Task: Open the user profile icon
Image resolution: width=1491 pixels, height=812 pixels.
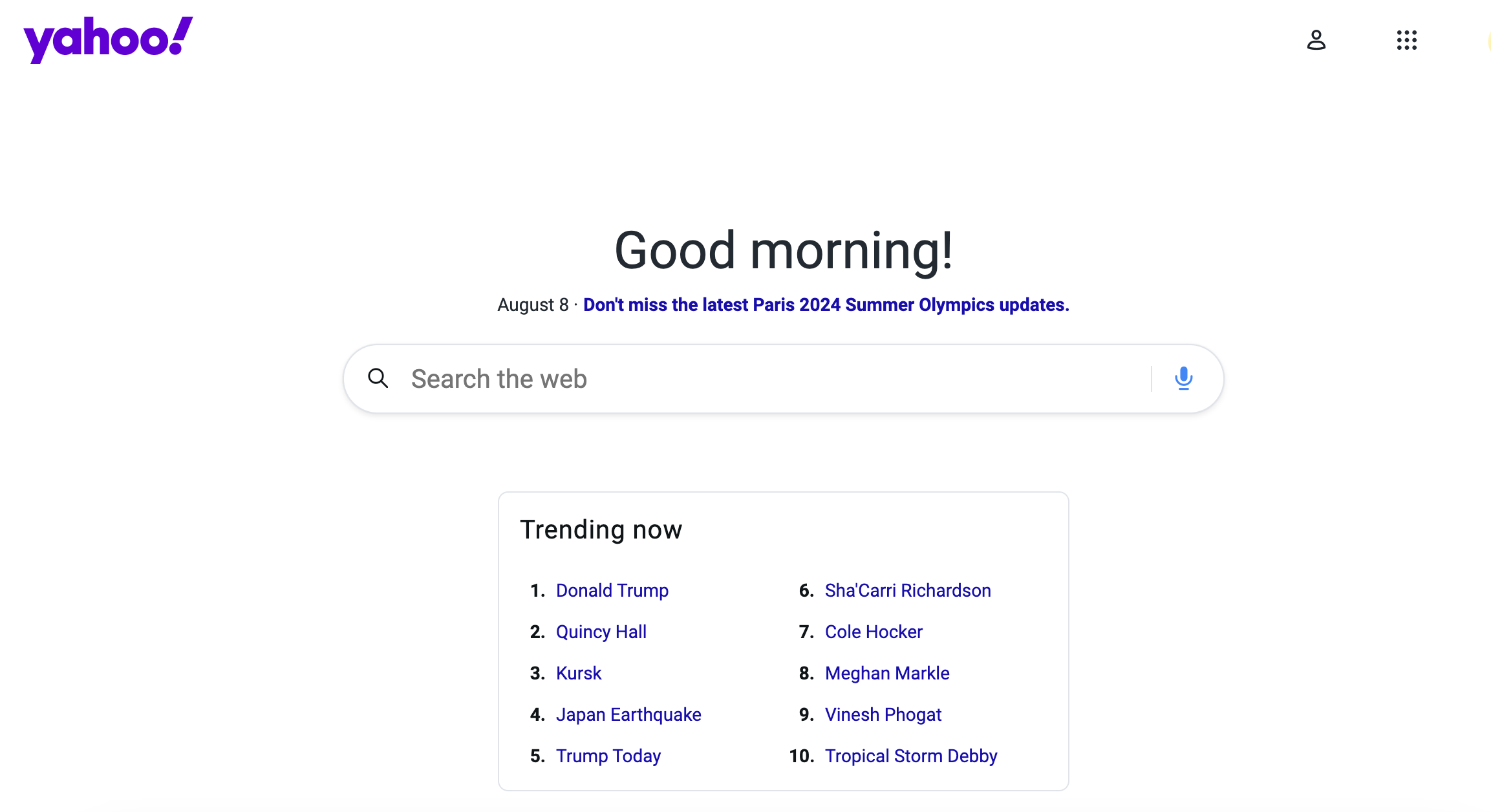Action: click(1316, 40)
